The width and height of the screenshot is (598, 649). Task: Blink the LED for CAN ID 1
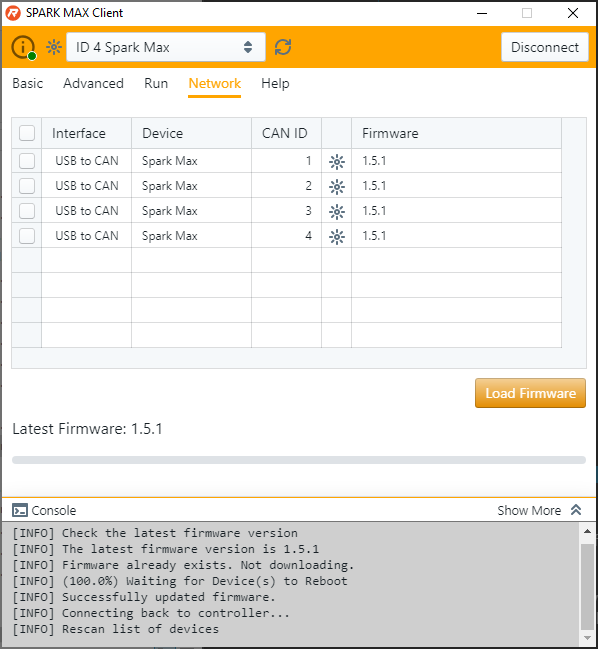tap(337, 161)
